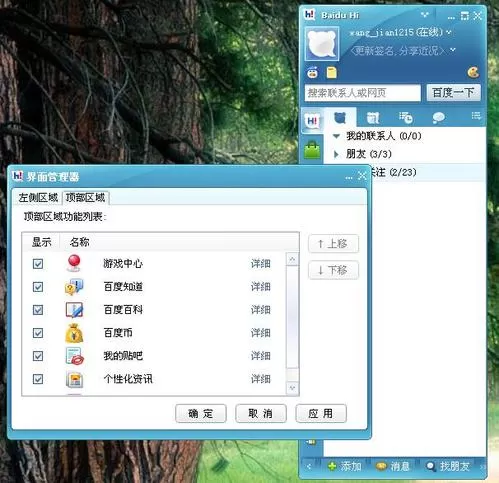Switch to the 左侧区域 tab
The image size is (499, 483).
38,198
